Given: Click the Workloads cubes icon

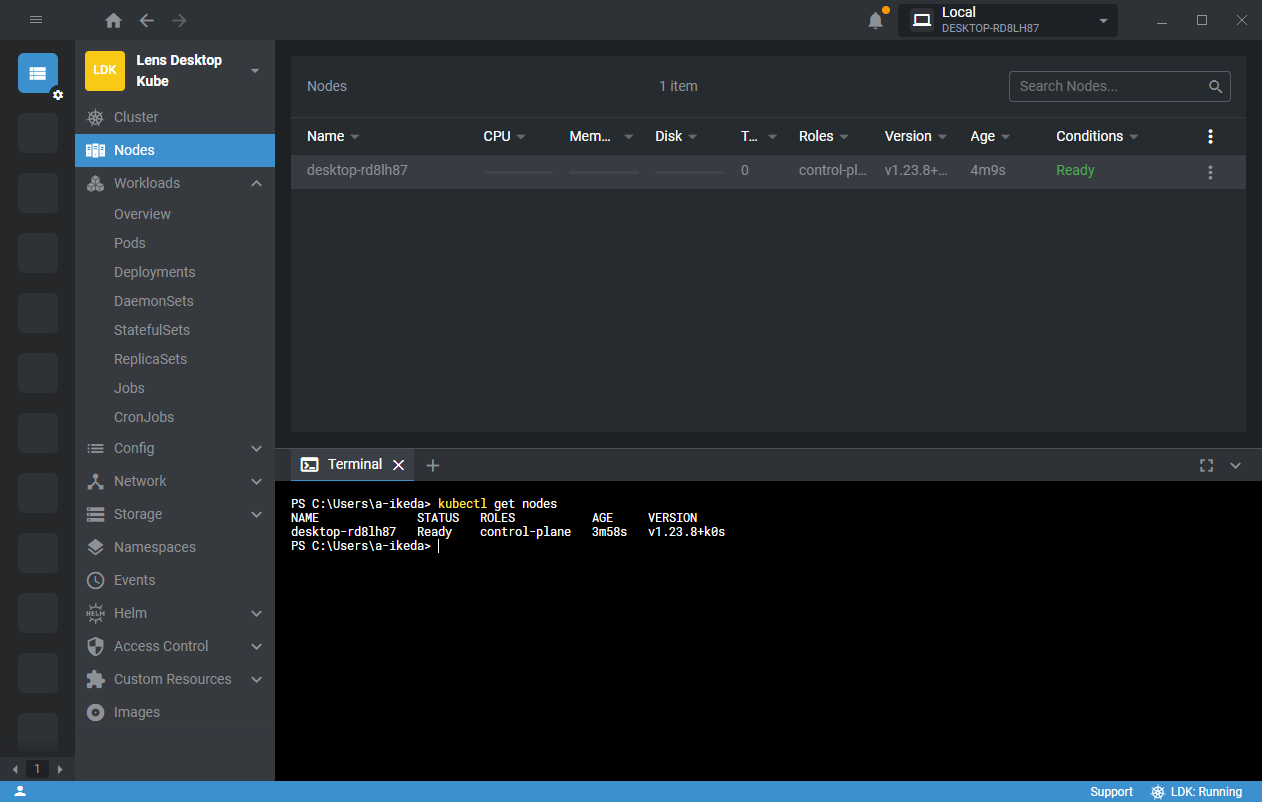Looking at the screenshot, I should [96, 183].
